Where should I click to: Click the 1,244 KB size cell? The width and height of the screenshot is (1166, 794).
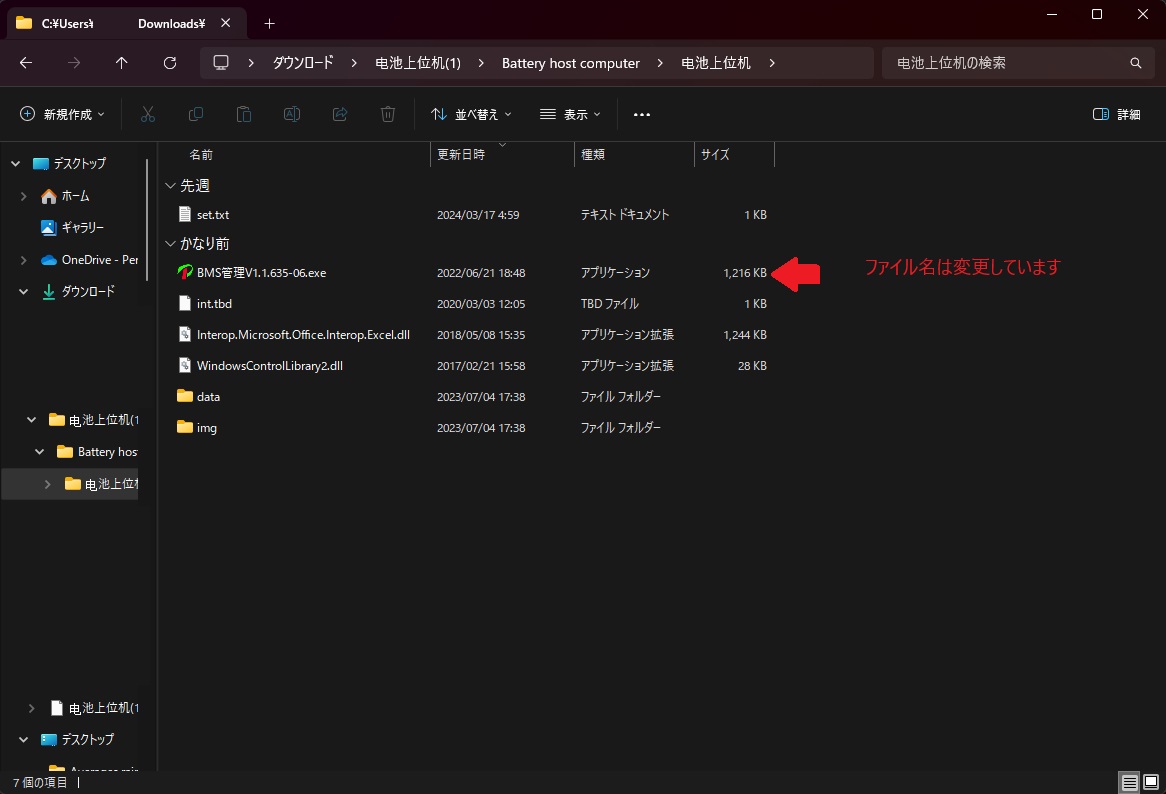point(744,335)
